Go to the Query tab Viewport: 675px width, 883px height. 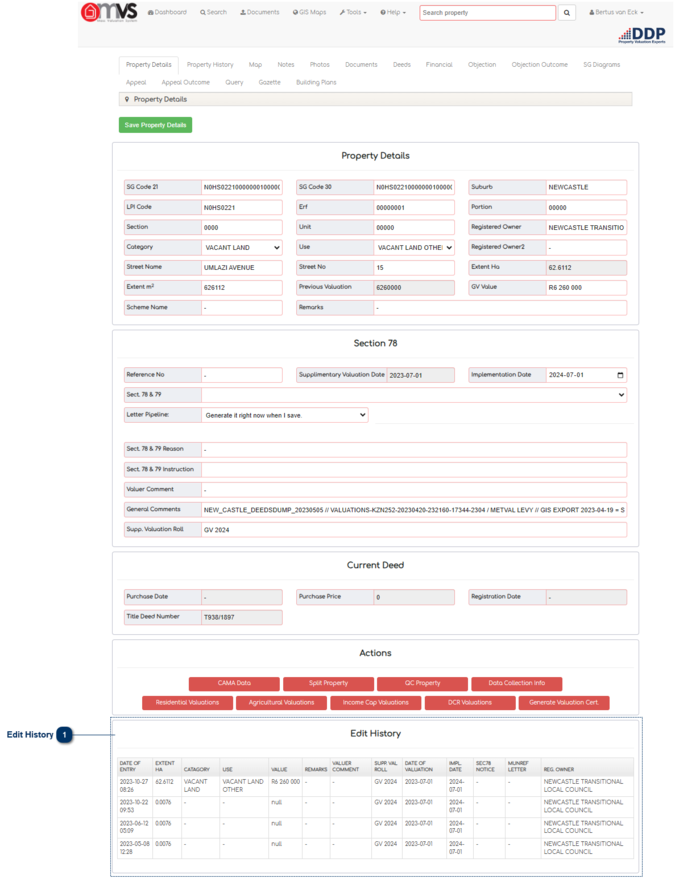(234, 82)
